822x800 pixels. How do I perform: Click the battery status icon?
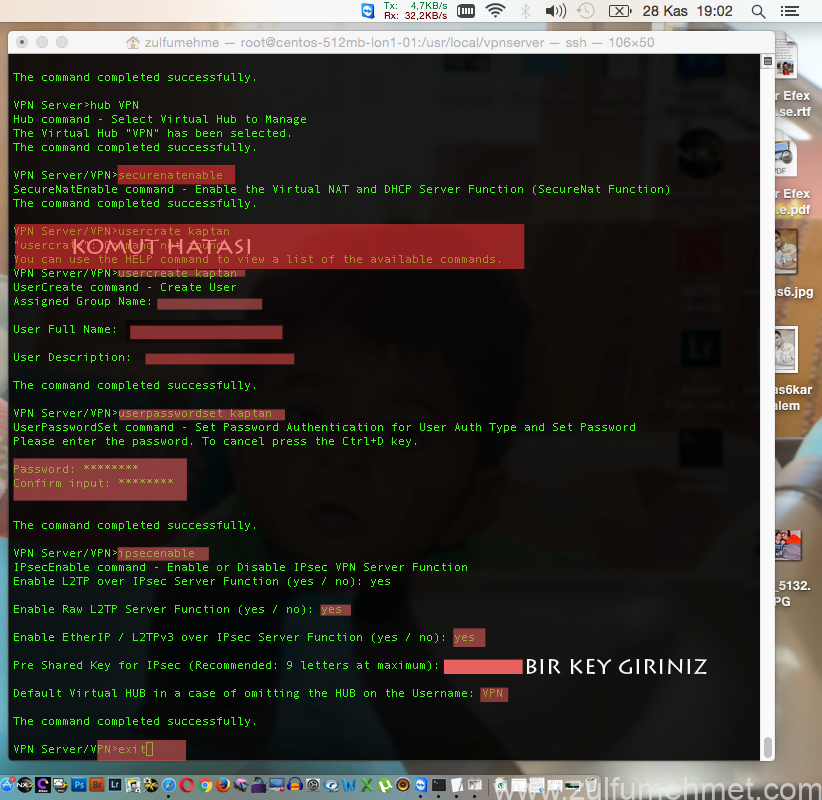[x=620, y=11]
